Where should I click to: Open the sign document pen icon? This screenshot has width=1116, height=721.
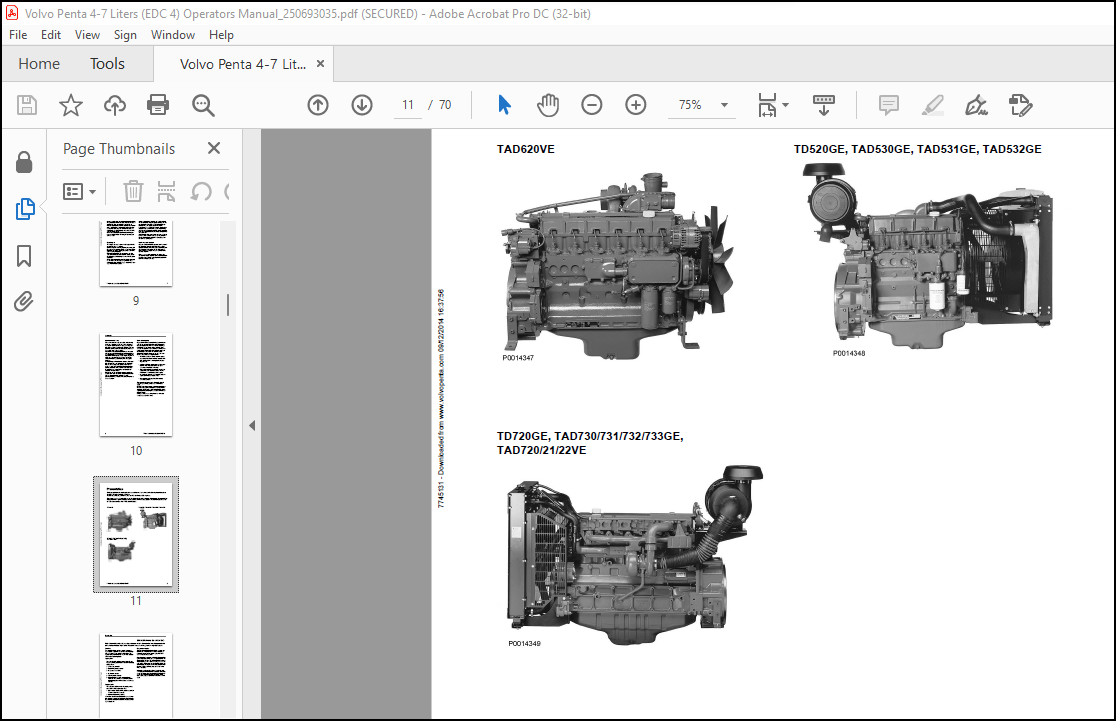click(x=976, y=105)
